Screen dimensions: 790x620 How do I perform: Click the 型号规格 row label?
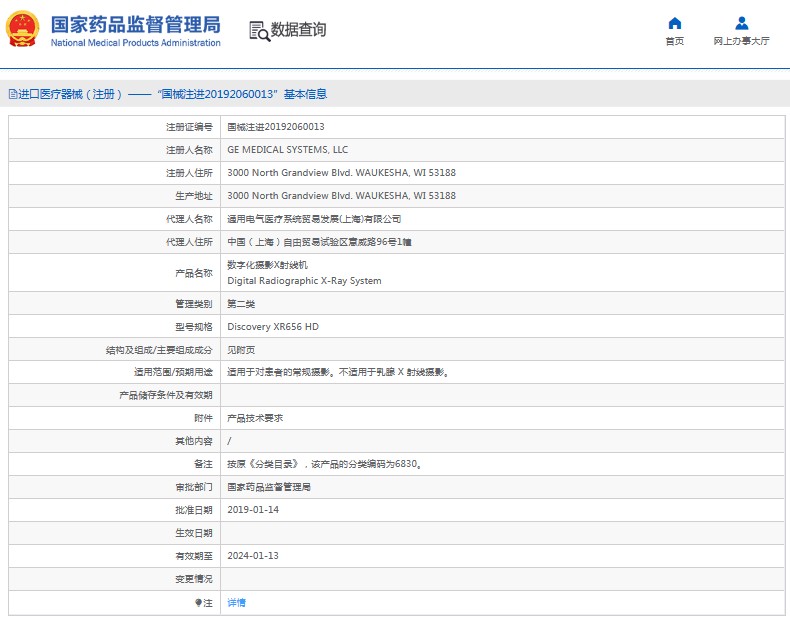tap(194, 327)
